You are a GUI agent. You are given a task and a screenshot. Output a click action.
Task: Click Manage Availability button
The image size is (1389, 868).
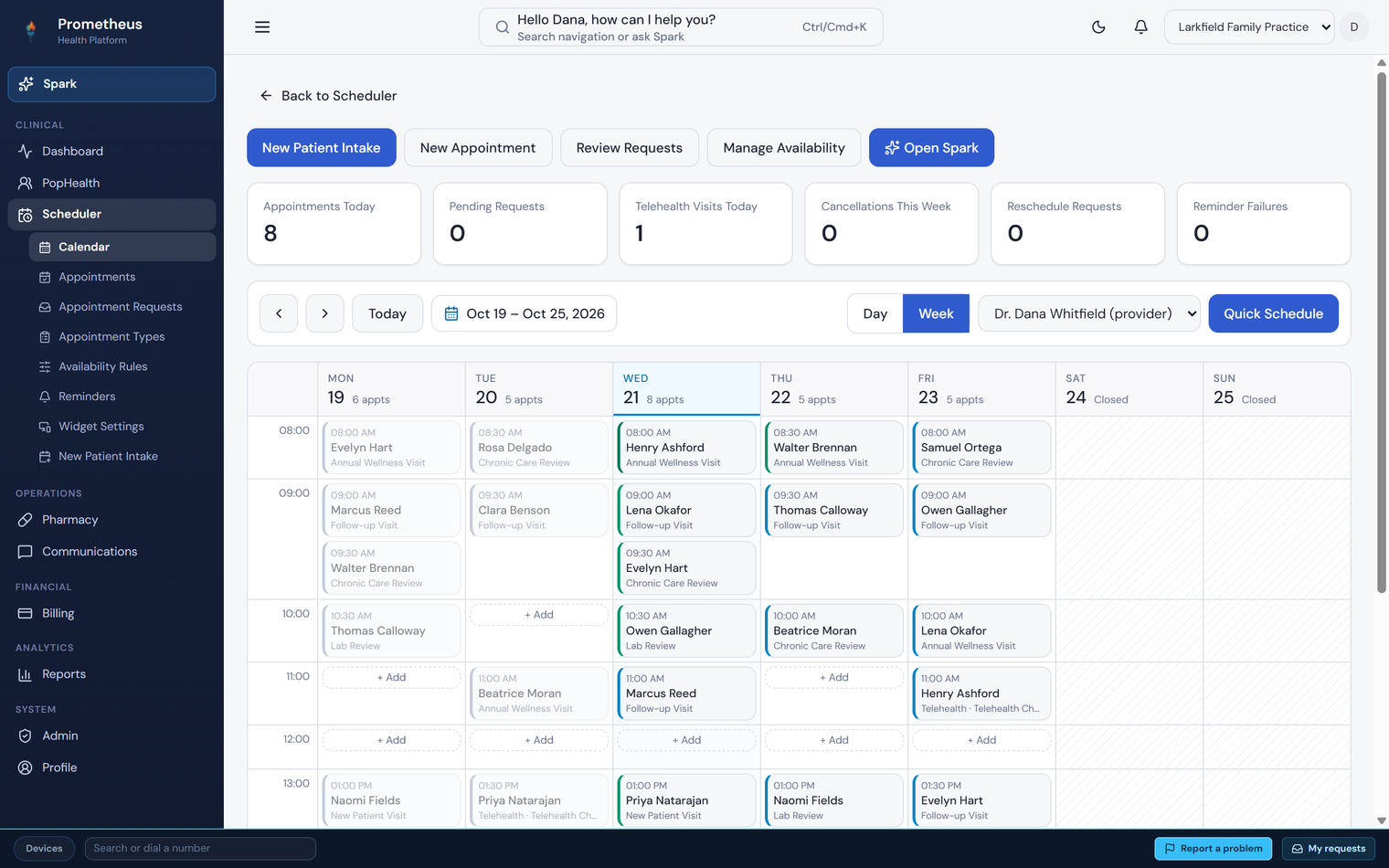pyautogui.click(x=784, y=148)
